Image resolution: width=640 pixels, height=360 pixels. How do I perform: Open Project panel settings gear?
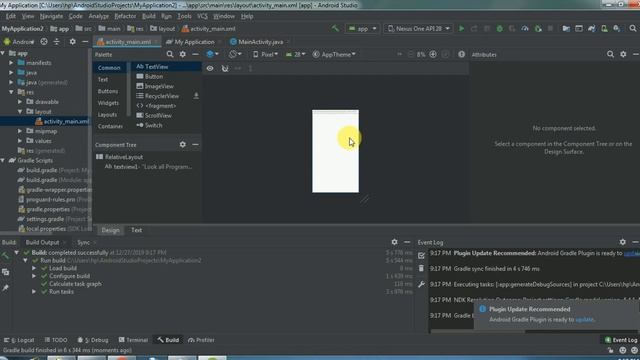[x=72, y=42]
